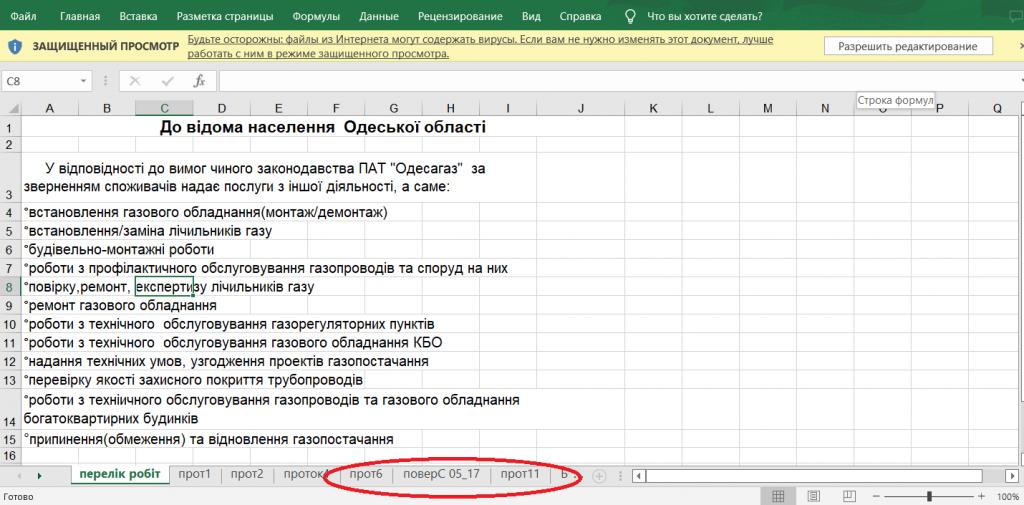Click the zoom in plus icon
This screenshot has height=505, width=1024.
(981, 496)
